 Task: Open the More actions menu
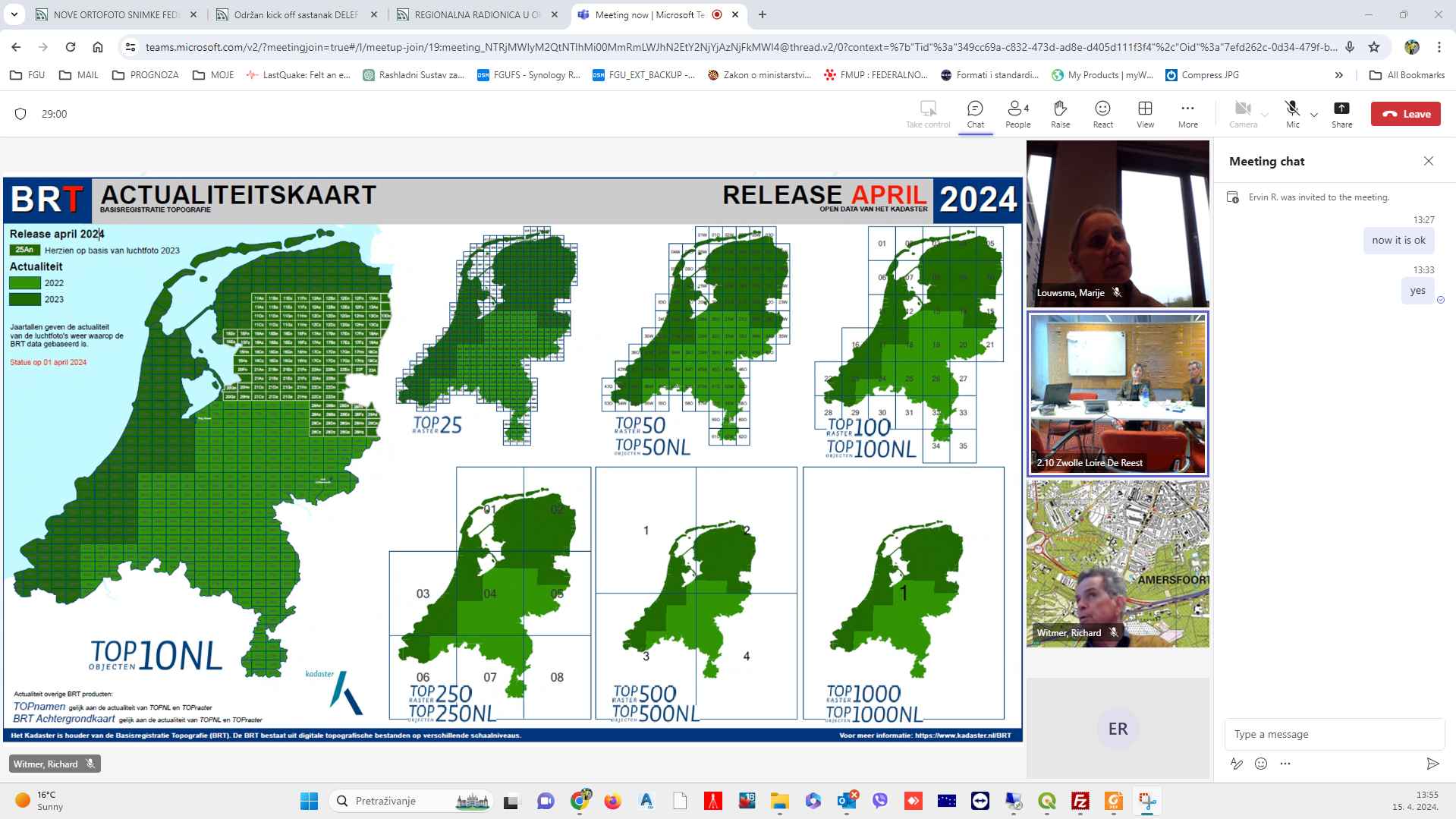point(1187,114)
